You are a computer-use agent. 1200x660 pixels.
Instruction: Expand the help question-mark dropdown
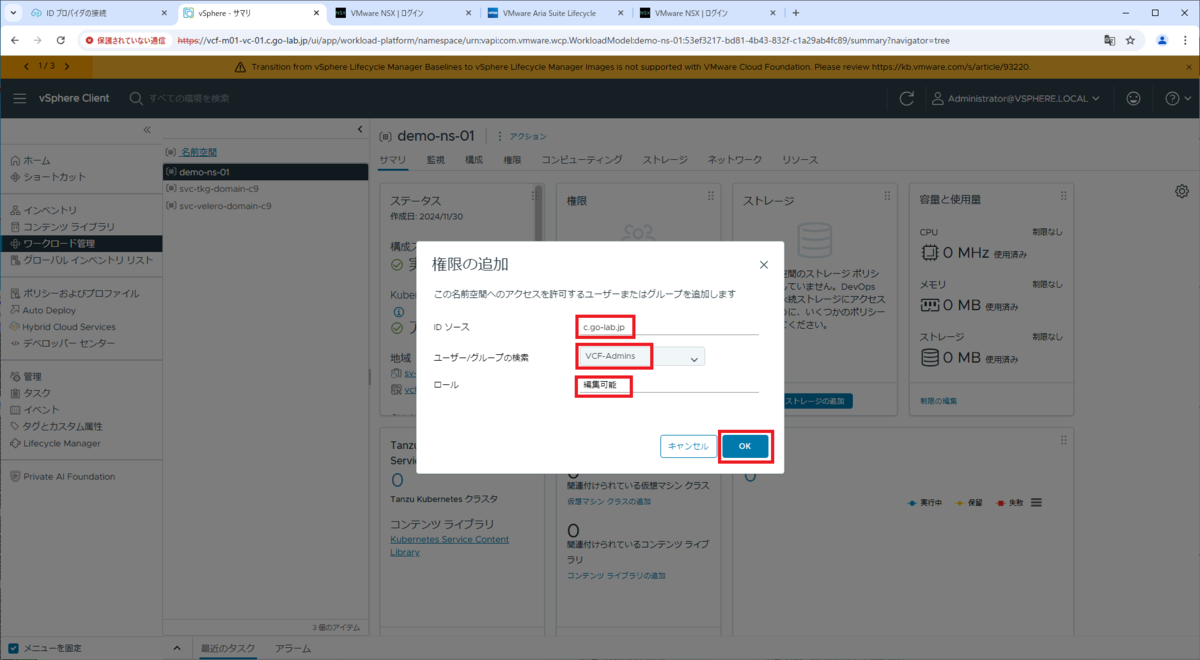[1177, 98]
